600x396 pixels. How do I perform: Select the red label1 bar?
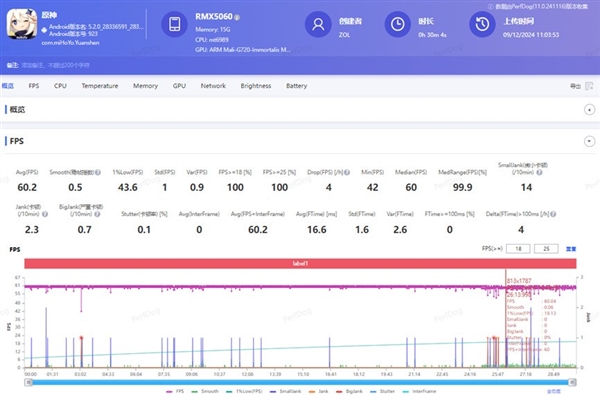tap(300, 264)
